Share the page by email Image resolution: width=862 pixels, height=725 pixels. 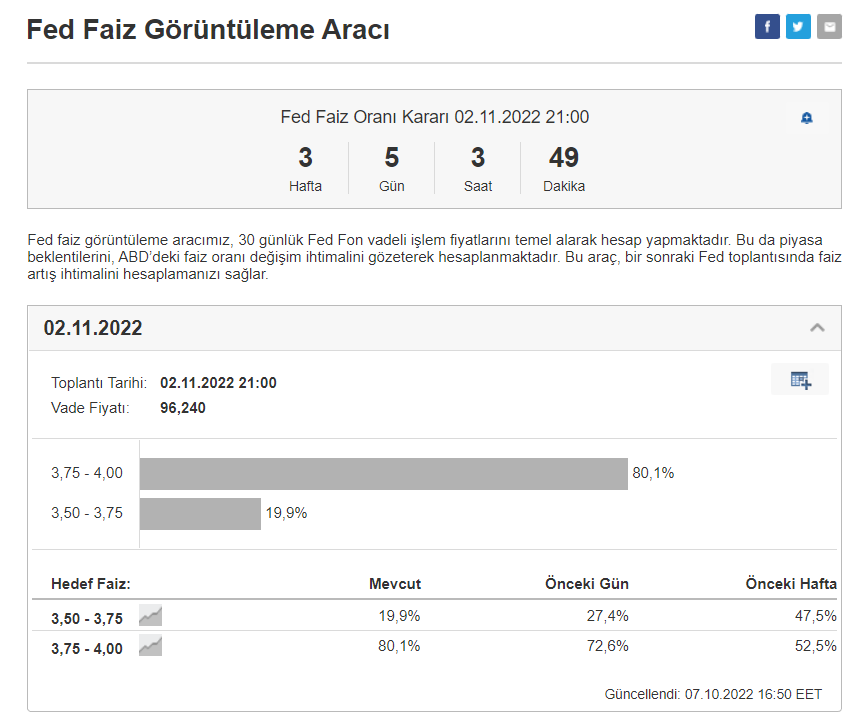click(x=829, y=27)
